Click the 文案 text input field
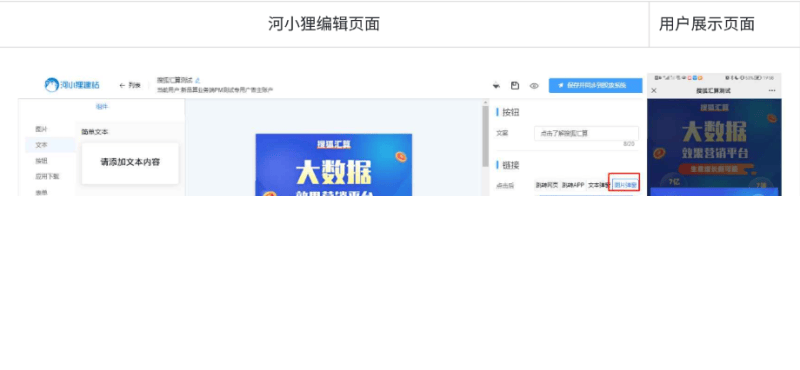The width and height of the screenshot is (800, 370). 586,133
